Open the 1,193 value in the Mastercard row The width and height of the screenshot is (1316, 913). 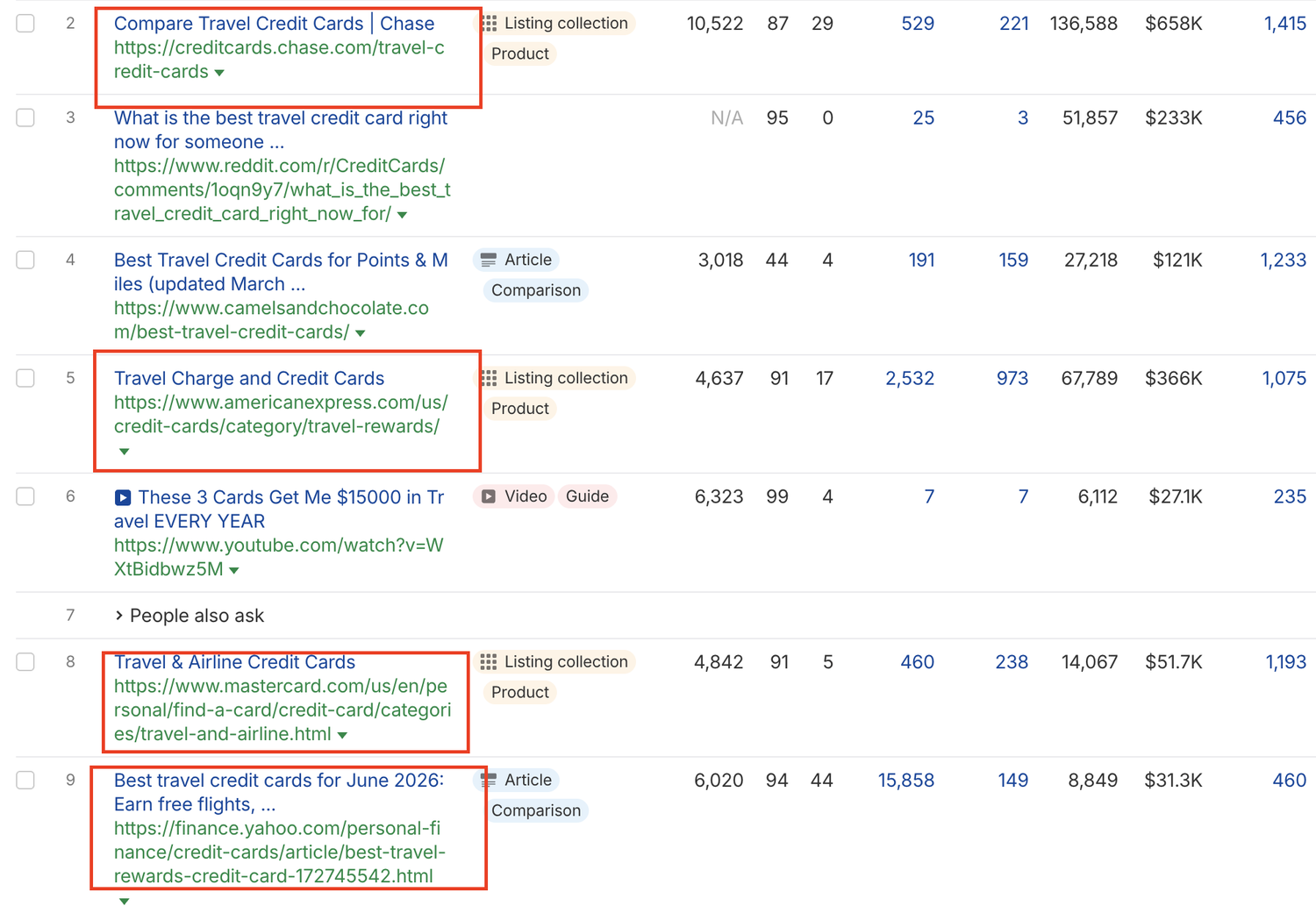pyautogui.click(x=1286, y=662)
